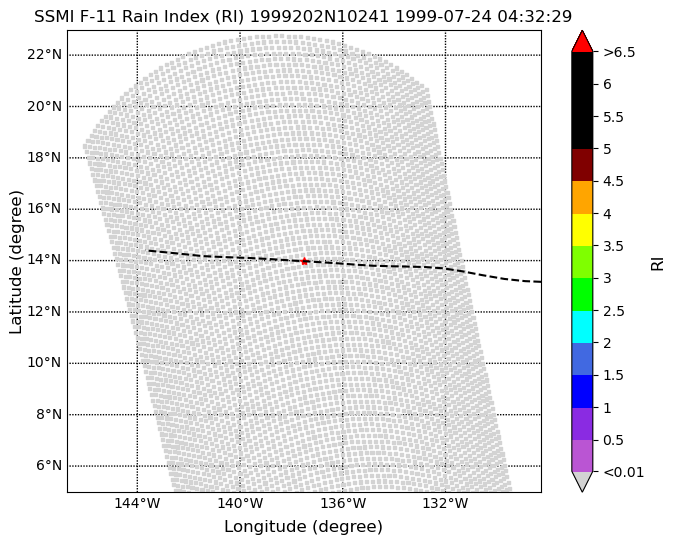Click the '132°W' longitude tick label

[x=445, y=503]
